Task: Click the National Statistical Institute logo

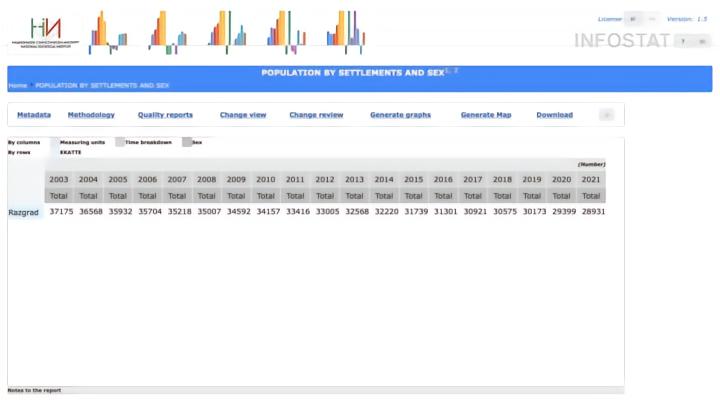Action: coord(45,33)
